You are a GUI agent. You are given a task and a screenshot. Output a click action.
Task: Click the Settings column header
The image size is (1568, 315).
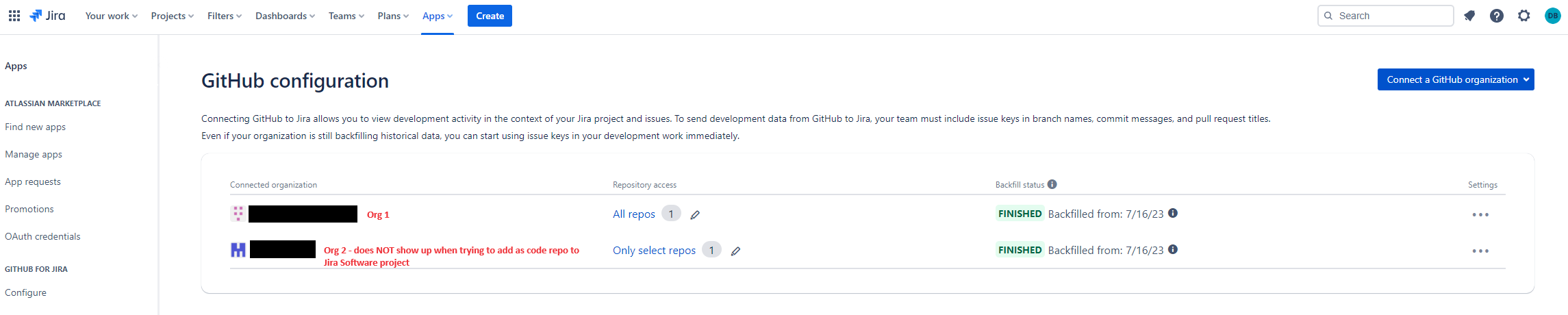click(x=1482, y=185)
